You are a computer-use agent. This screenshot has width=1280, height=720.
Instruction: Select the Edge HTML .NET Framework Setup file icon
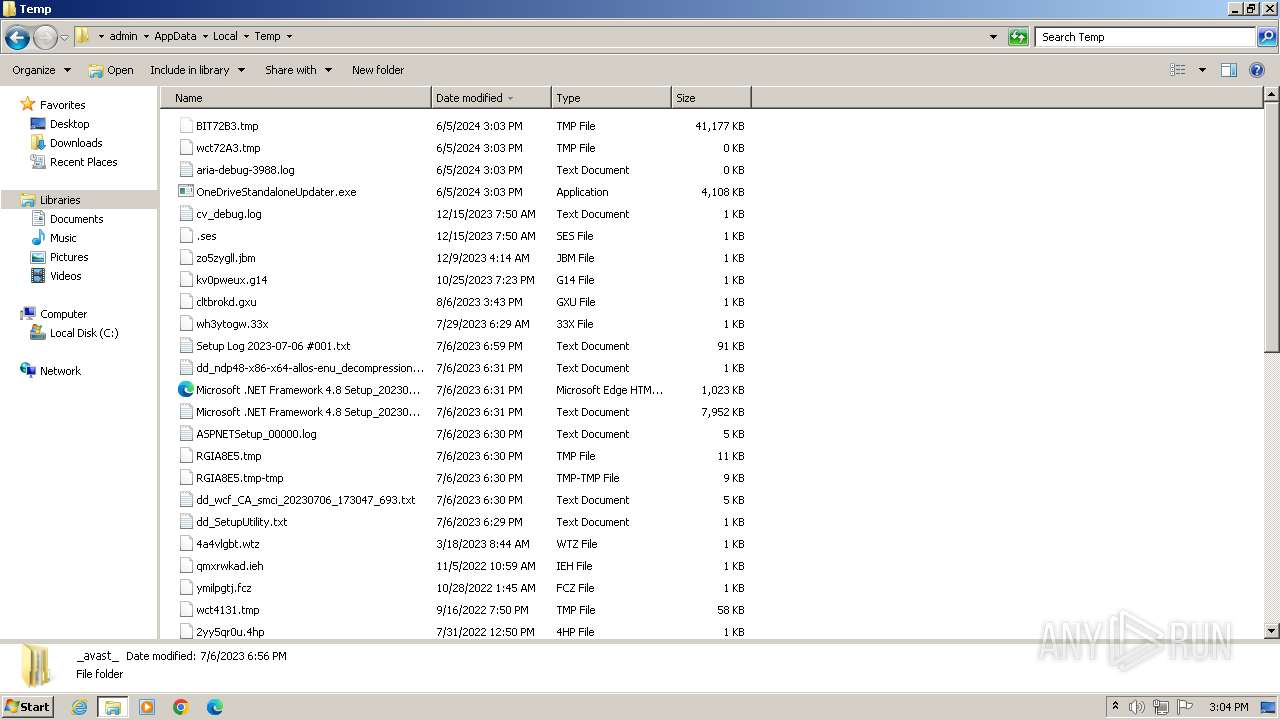(186, 390)
